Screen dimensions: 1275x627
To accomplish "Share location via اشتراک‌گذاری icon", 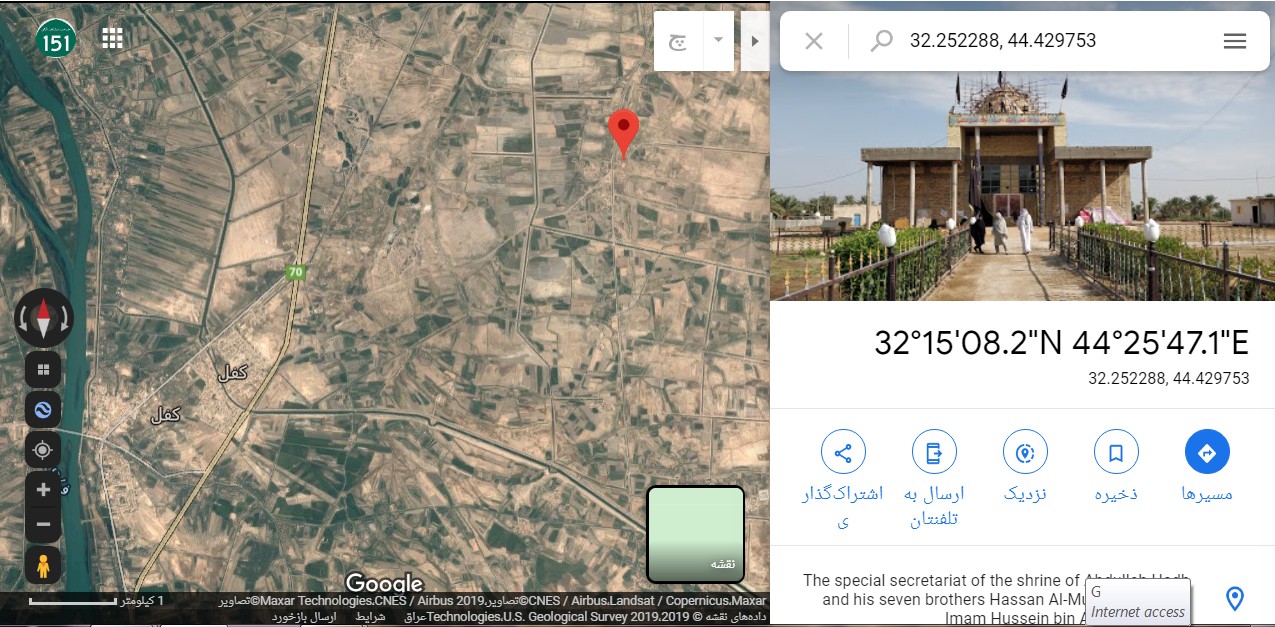I will [843, 479].
